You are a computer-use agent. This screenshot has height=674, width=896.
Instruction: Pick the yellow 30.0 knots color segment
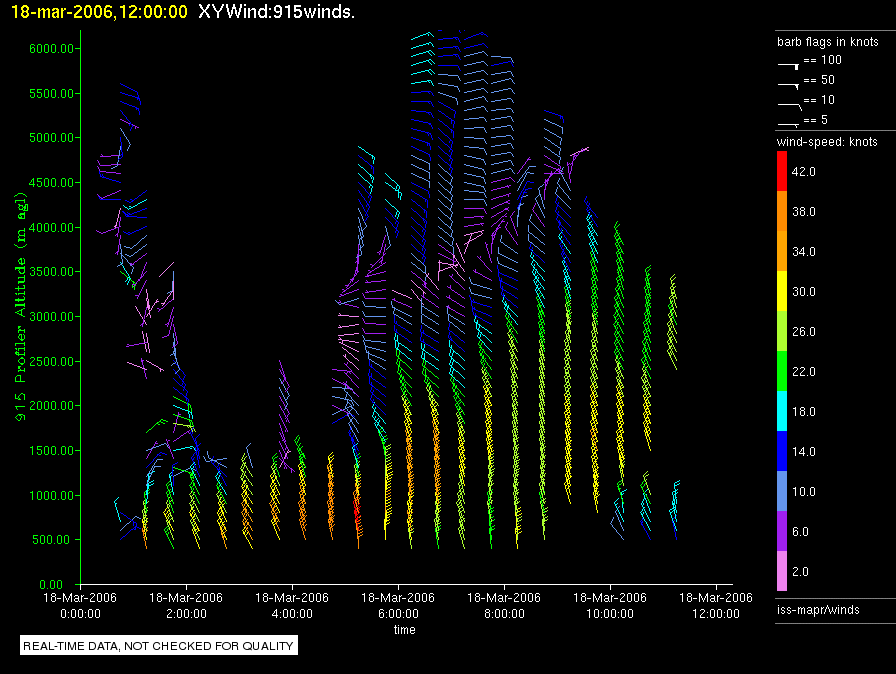point(782,292)
